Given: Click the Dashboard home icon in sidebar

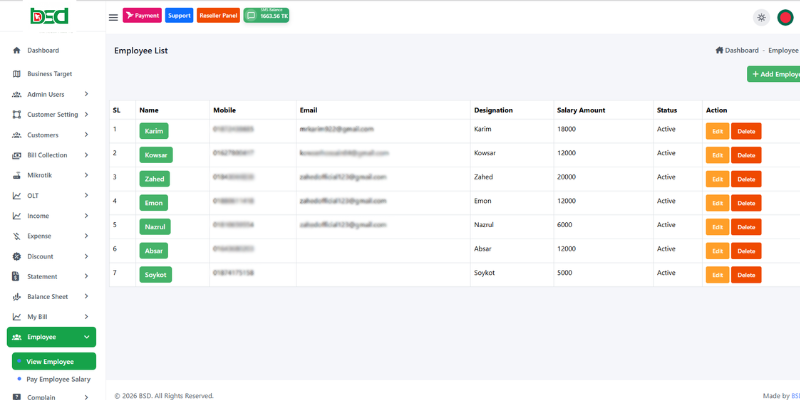Looking at the screenshot, I should point(17,50).
